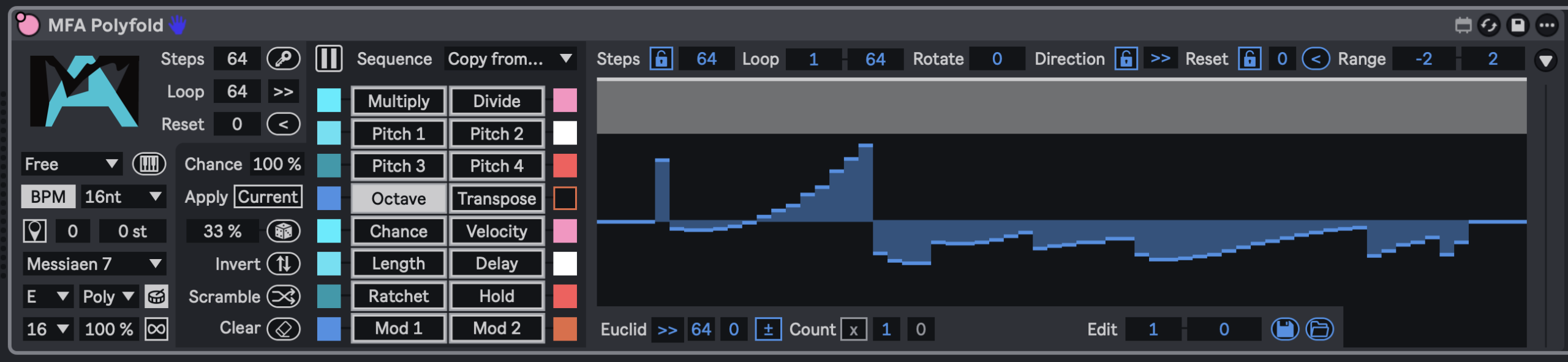
Task: Click the Clear eraser icon
Action: coord(283,329)
